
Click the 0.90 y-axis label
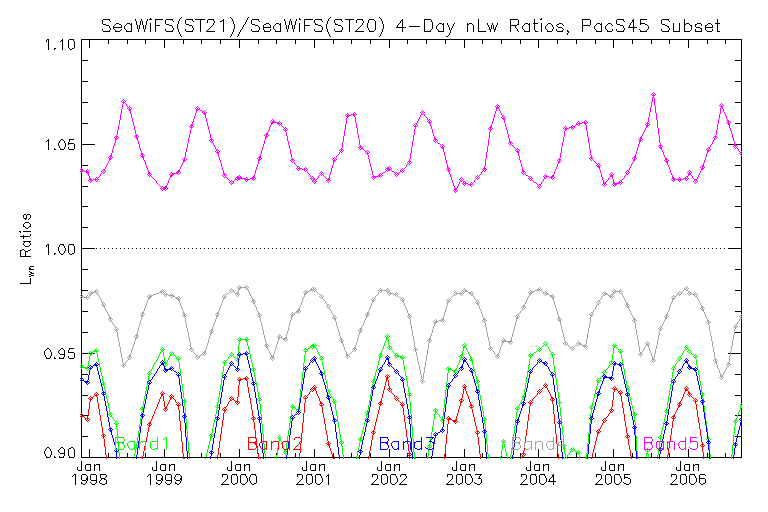[60, 452]
